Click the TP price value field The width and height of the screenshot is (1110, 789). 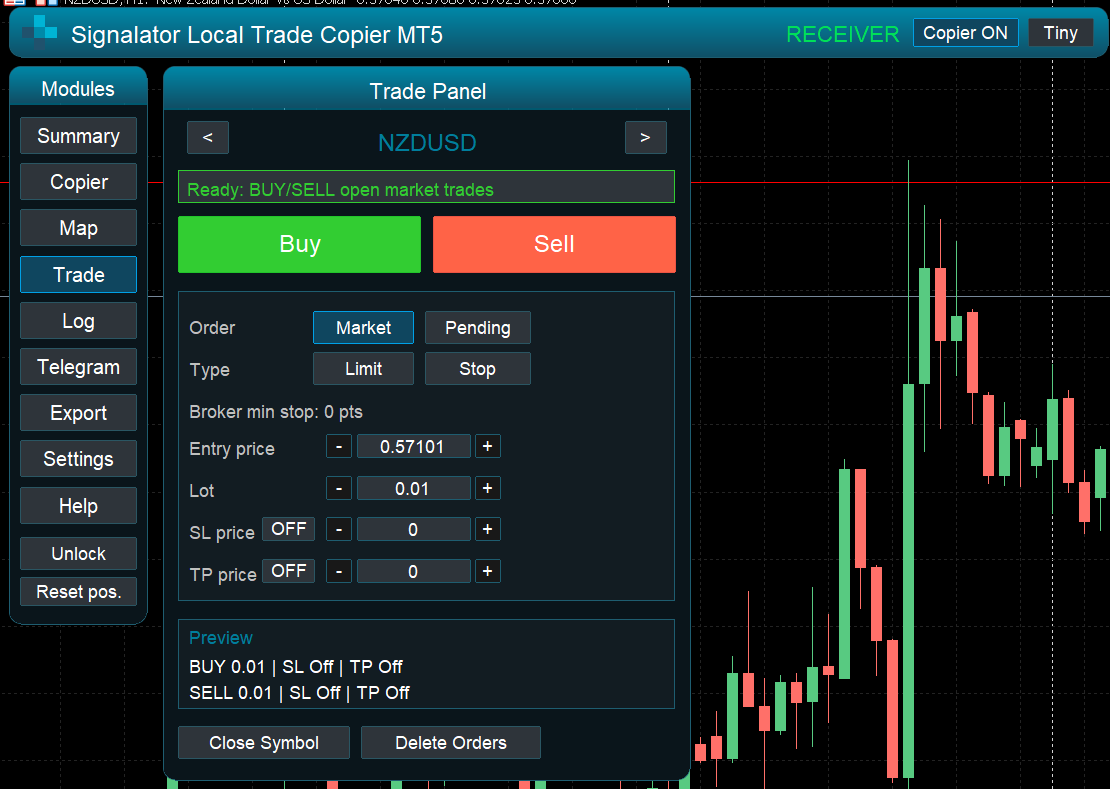click(413, 571)
